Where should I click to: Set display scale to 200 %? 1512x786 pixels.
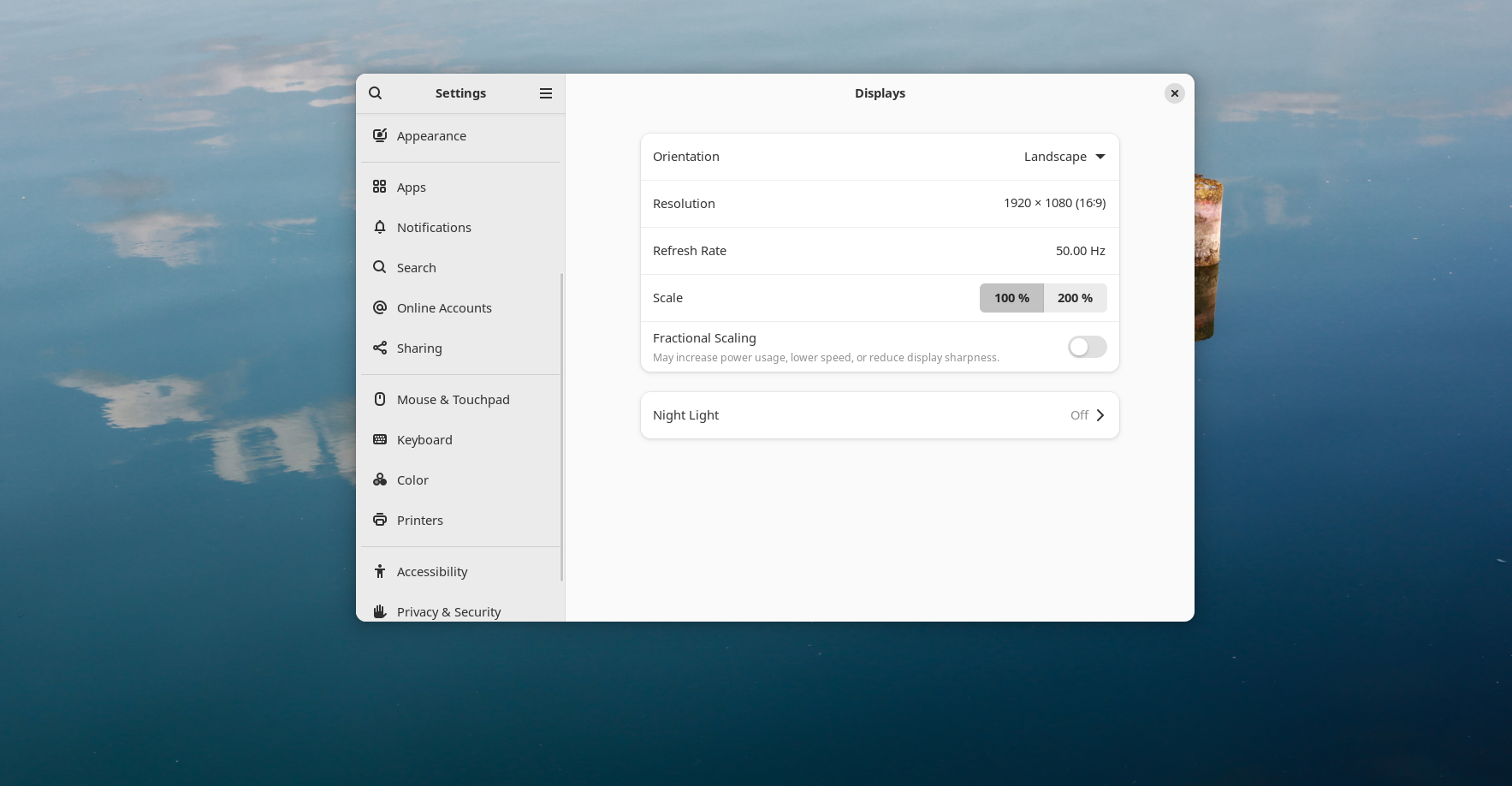pyautogui.click(x=1075, y=298)
